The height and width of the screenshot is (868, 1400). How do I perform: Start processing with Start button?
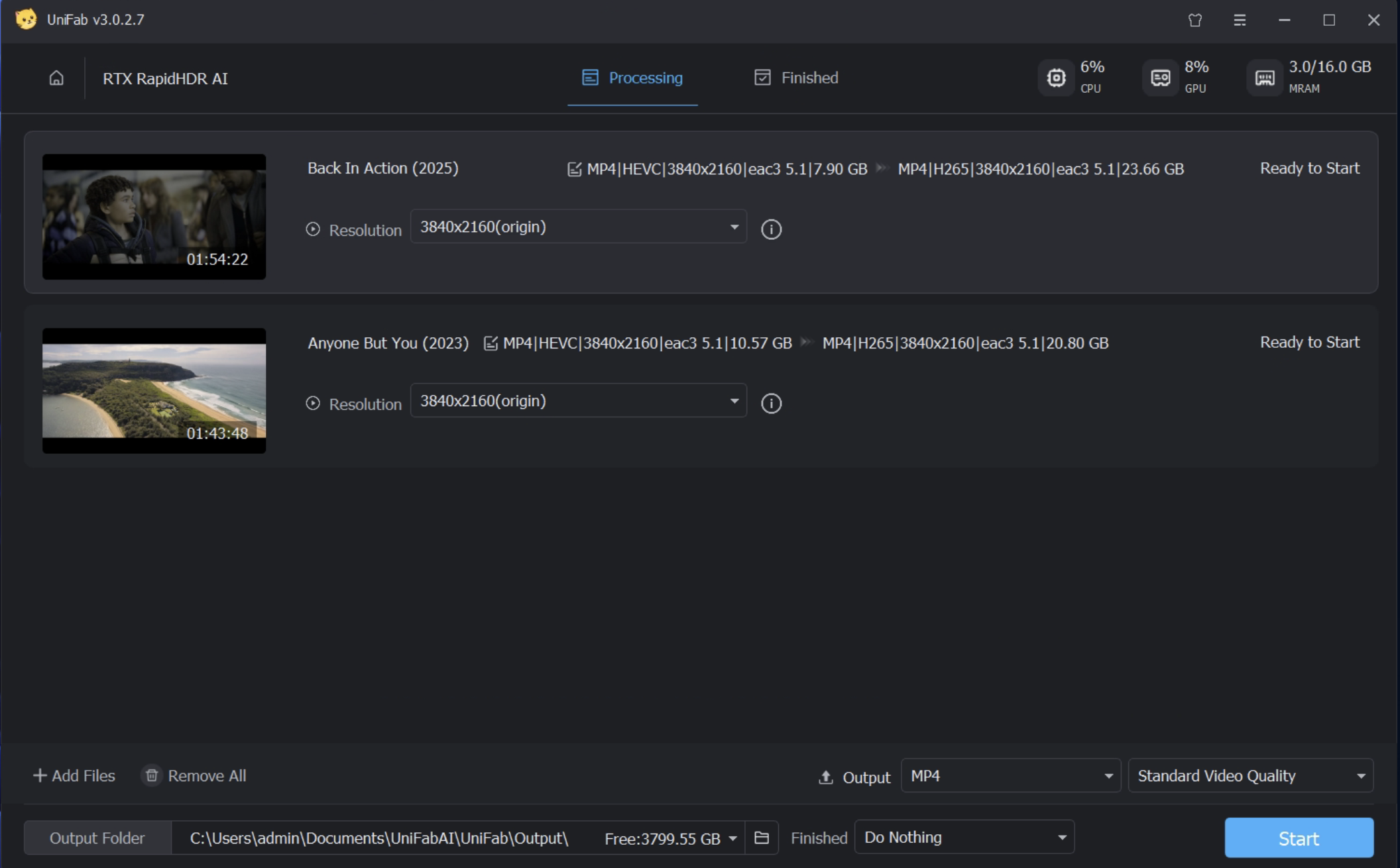(1299, 838)
